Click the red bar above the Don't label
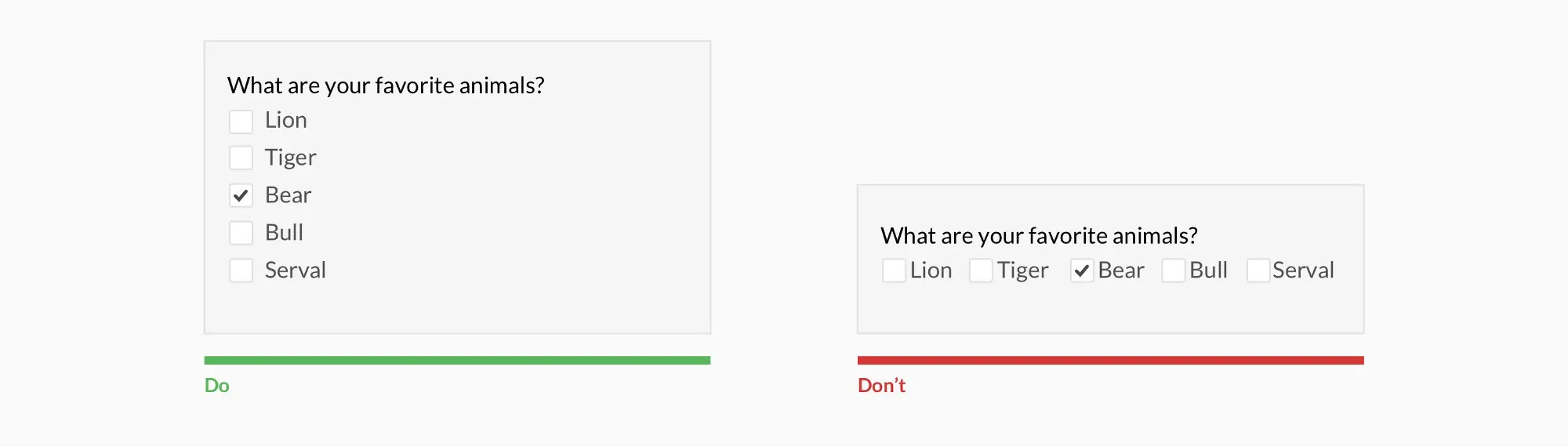The width and height of the screenshot is (1568, 447). (x=1110, y=361)
